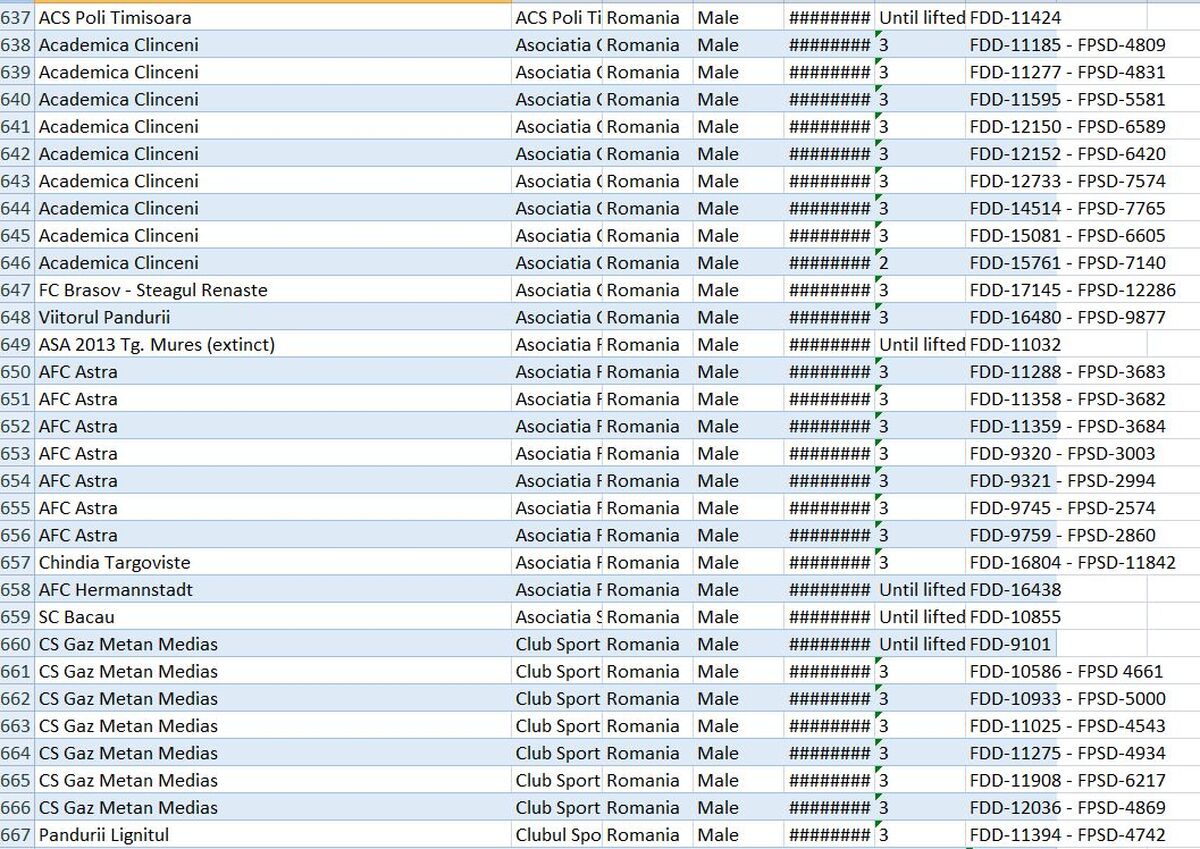1200x849 pixels.
Task: Click the Chindia Targoviste cell
Action: [x=273, y=562]
